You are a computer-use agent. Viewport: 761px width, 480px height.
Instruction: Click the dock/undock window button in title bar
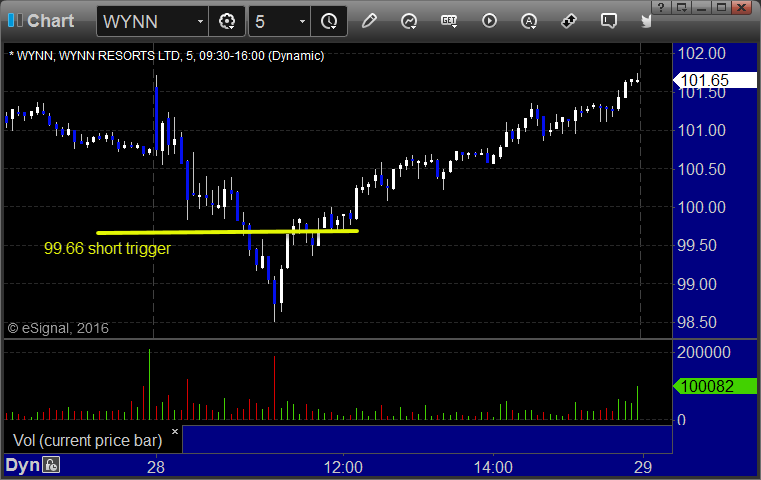pyautogui.click(x=681, y=7)
